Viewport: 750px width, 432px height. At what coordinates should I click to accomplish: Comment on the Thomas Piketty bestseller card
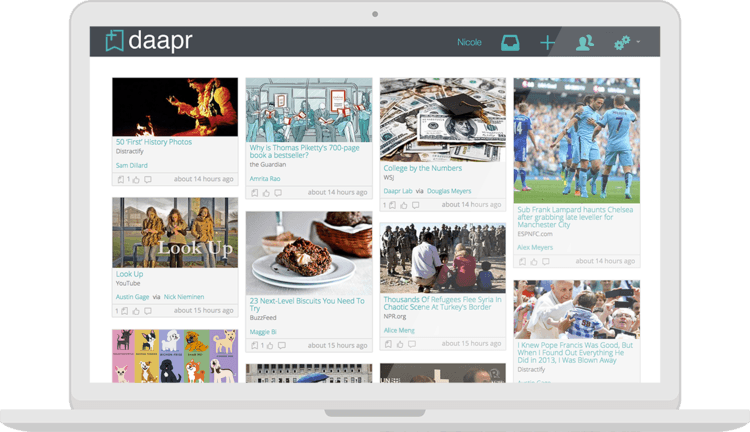point(278,193)
